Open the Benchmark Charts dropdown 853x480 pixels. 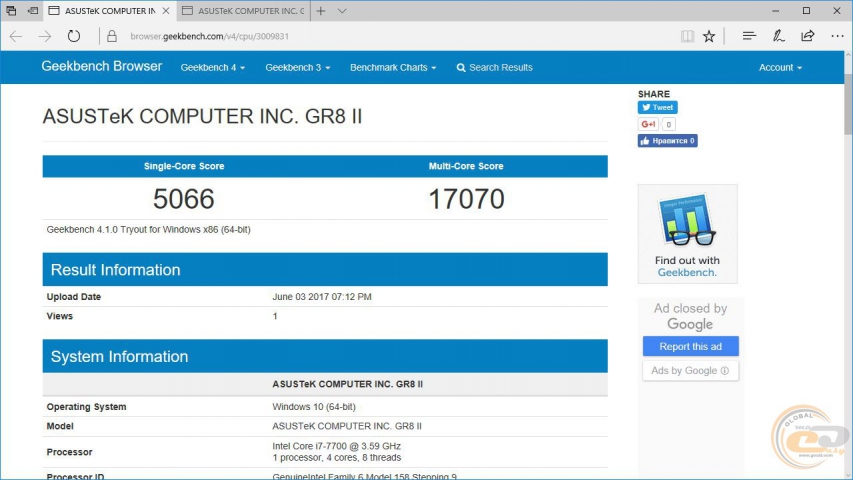pos(393,68)
